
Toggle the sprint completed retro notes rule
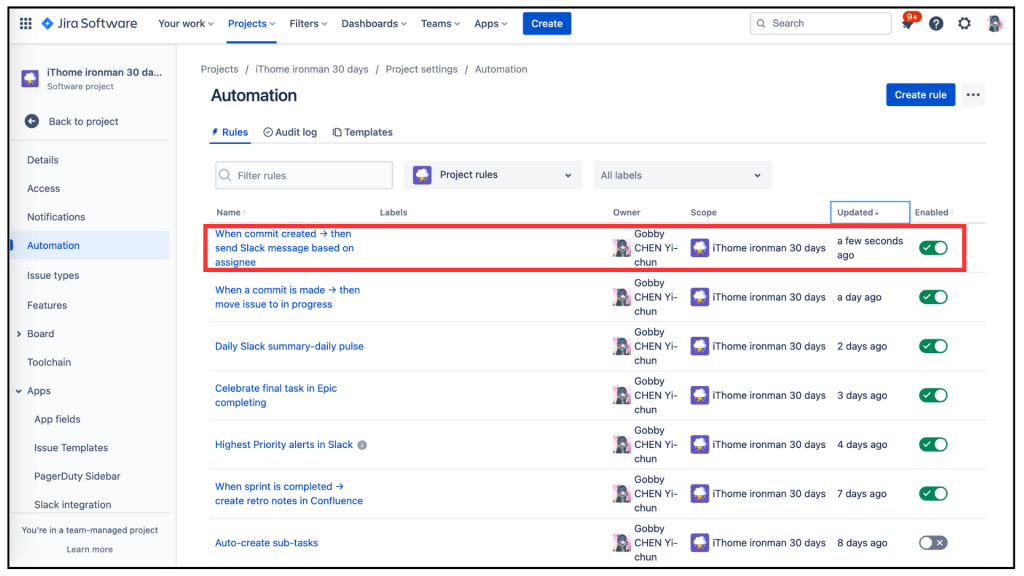click(933, 494)
